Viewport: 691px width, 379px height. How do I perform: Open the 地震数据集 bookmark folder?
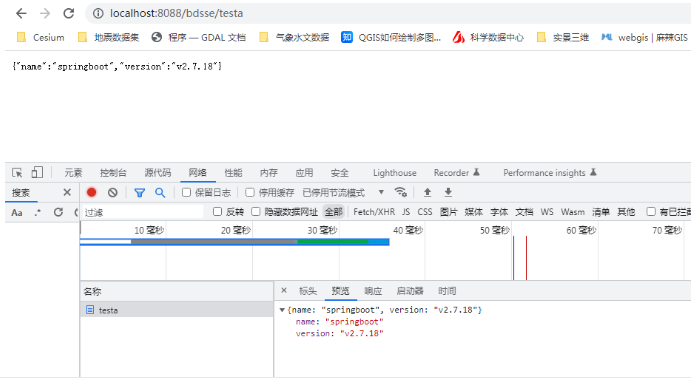108,37
